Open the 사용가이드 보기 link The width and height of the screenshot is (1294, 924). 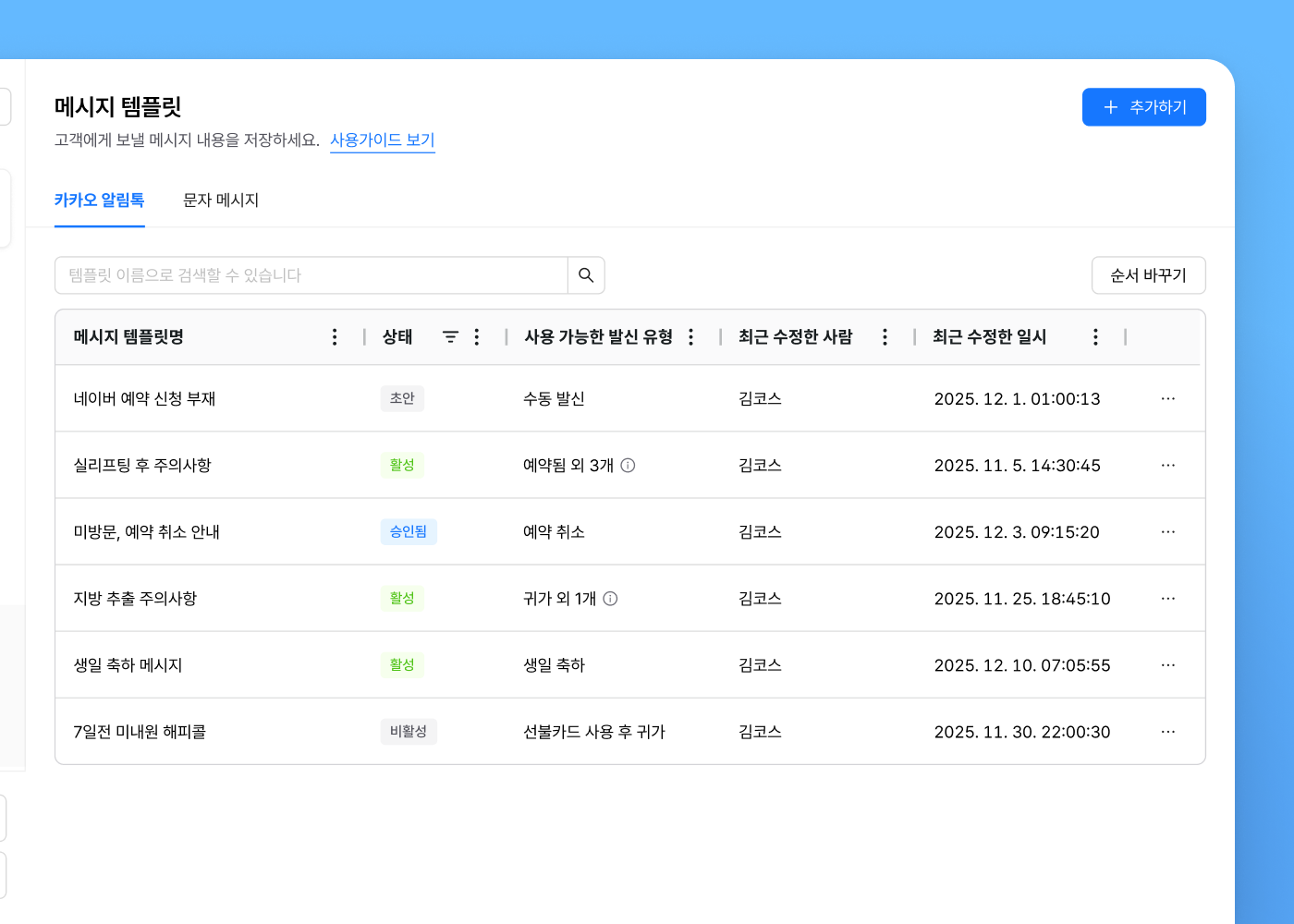tap(382, 140)
